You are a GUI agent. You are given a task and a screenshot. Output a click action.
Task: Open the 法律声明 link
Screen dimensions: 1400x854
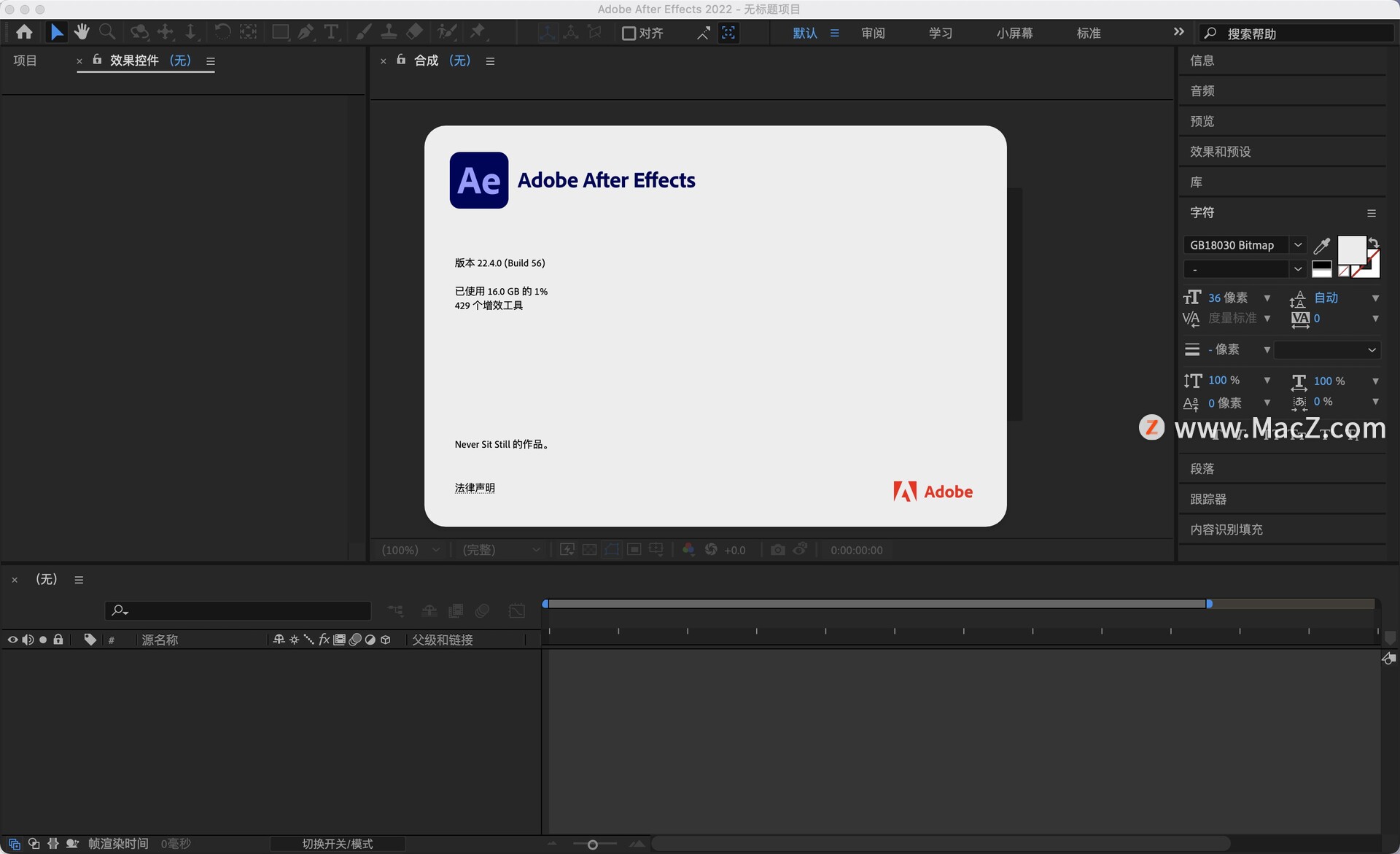[x=475, y=488]
